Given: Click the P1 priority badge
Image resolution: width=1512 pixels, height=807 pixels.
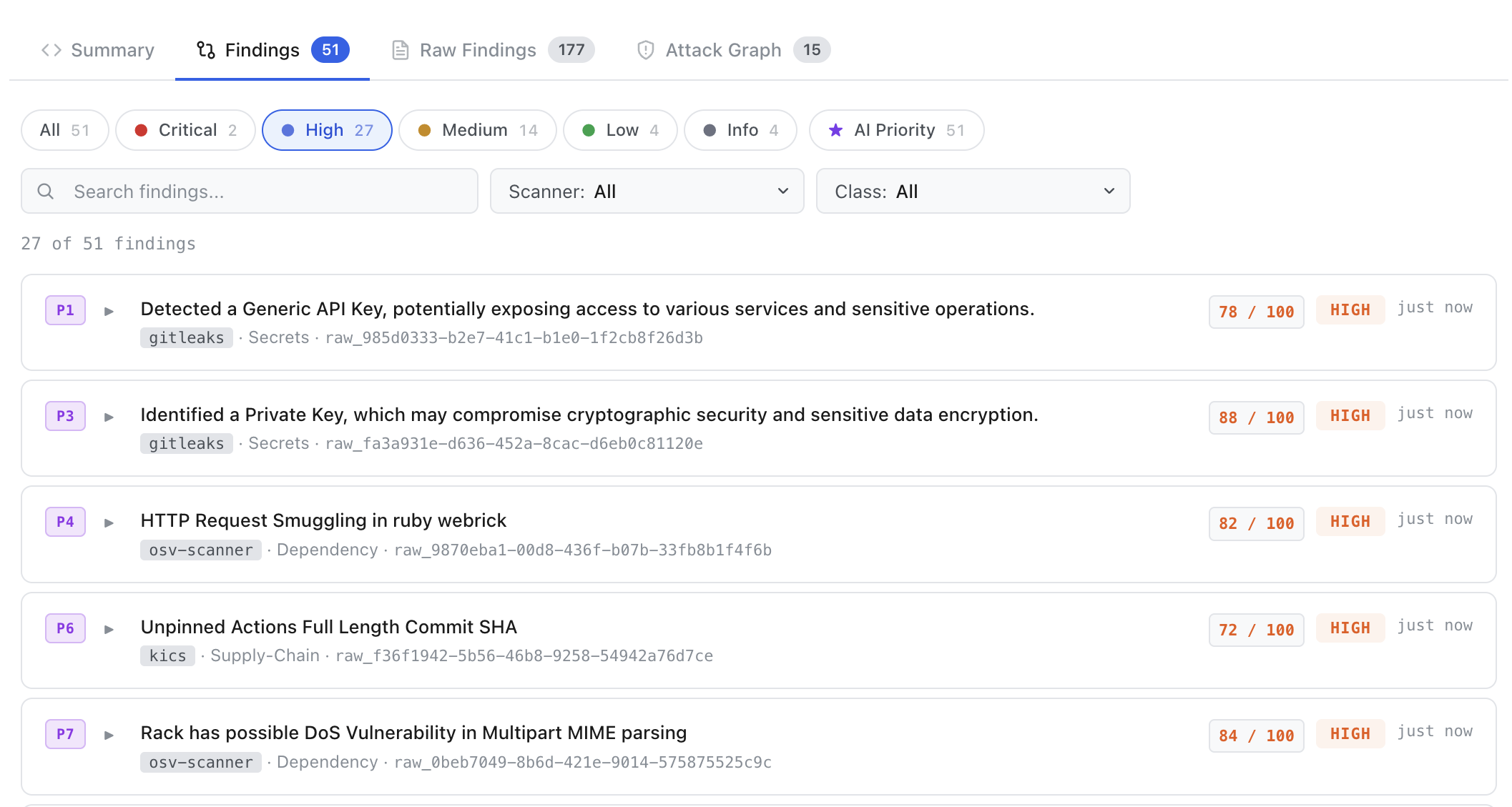Looking at the screenshot, I should tap(65, 310).
